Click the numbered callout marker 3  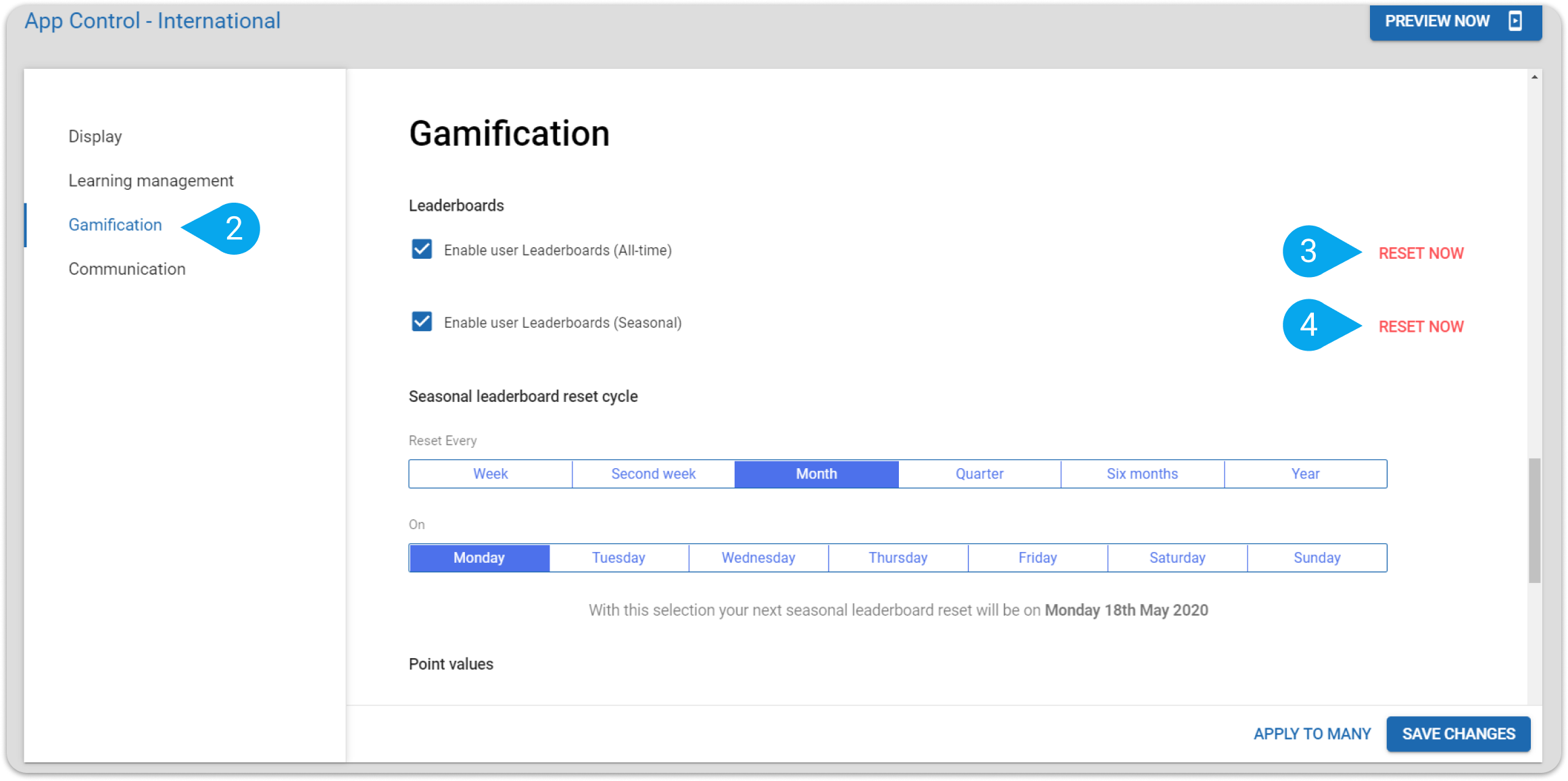click(1321, 251)
